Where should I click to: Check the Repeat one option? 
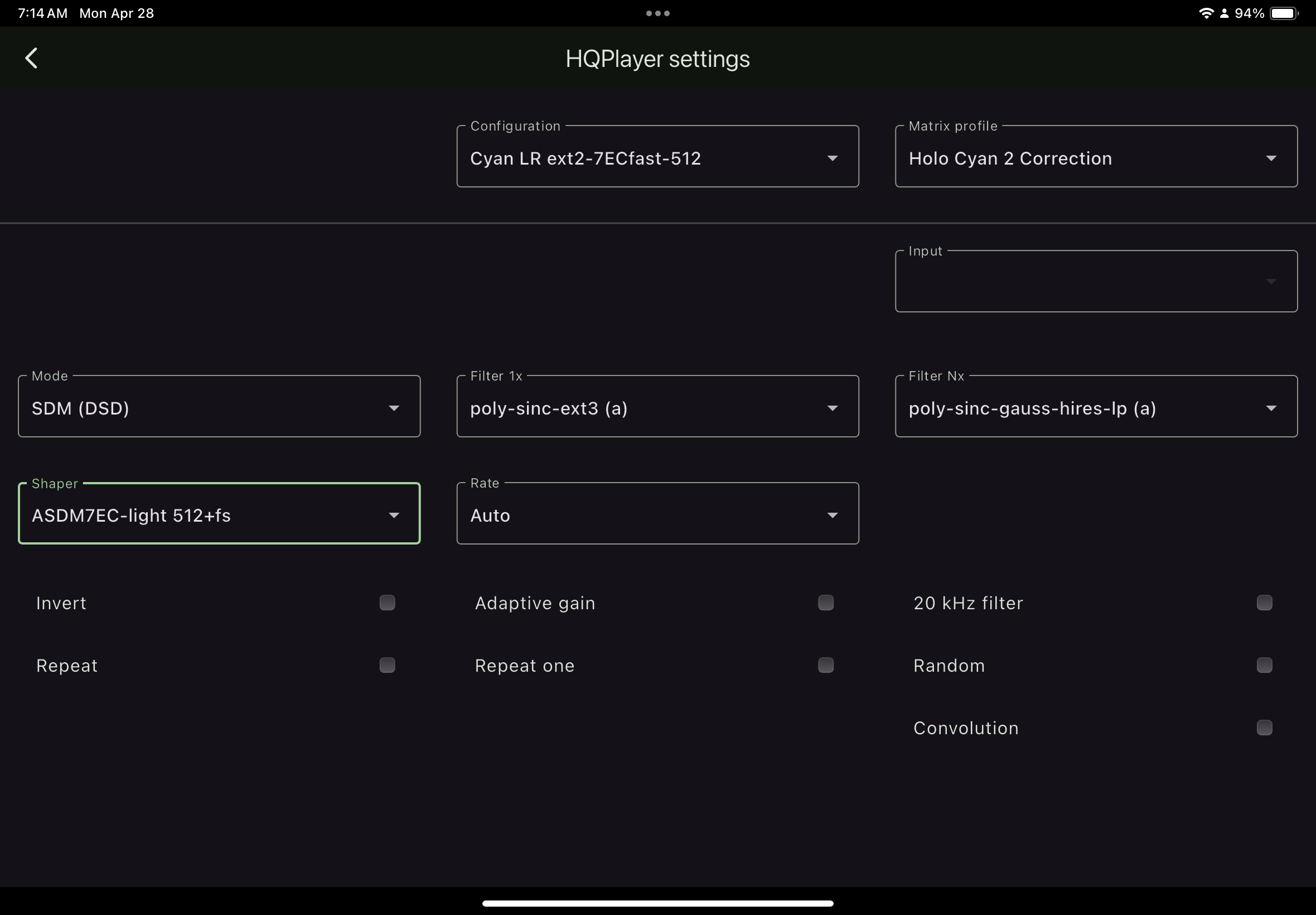tap(825, 665)
